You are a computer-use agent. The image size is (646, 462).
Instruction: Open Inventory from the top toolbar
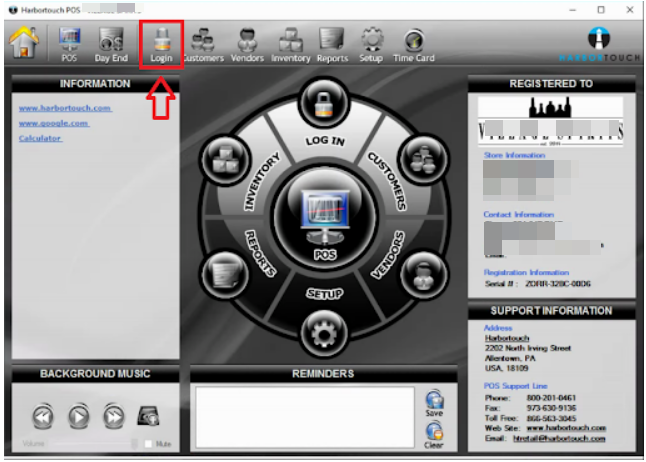click(x=290, y=45)
